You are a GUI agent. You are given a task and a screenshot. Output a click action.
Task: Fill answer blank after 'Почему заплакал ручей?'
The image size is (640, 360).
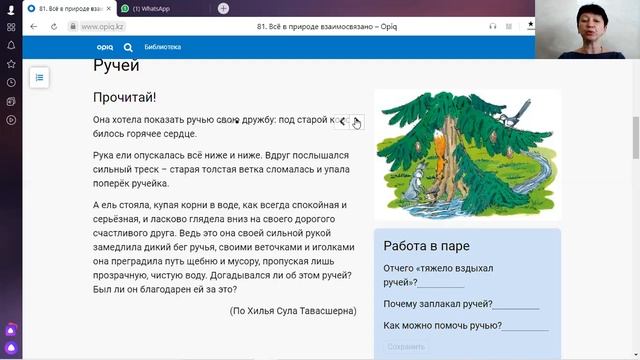(516, 304)
